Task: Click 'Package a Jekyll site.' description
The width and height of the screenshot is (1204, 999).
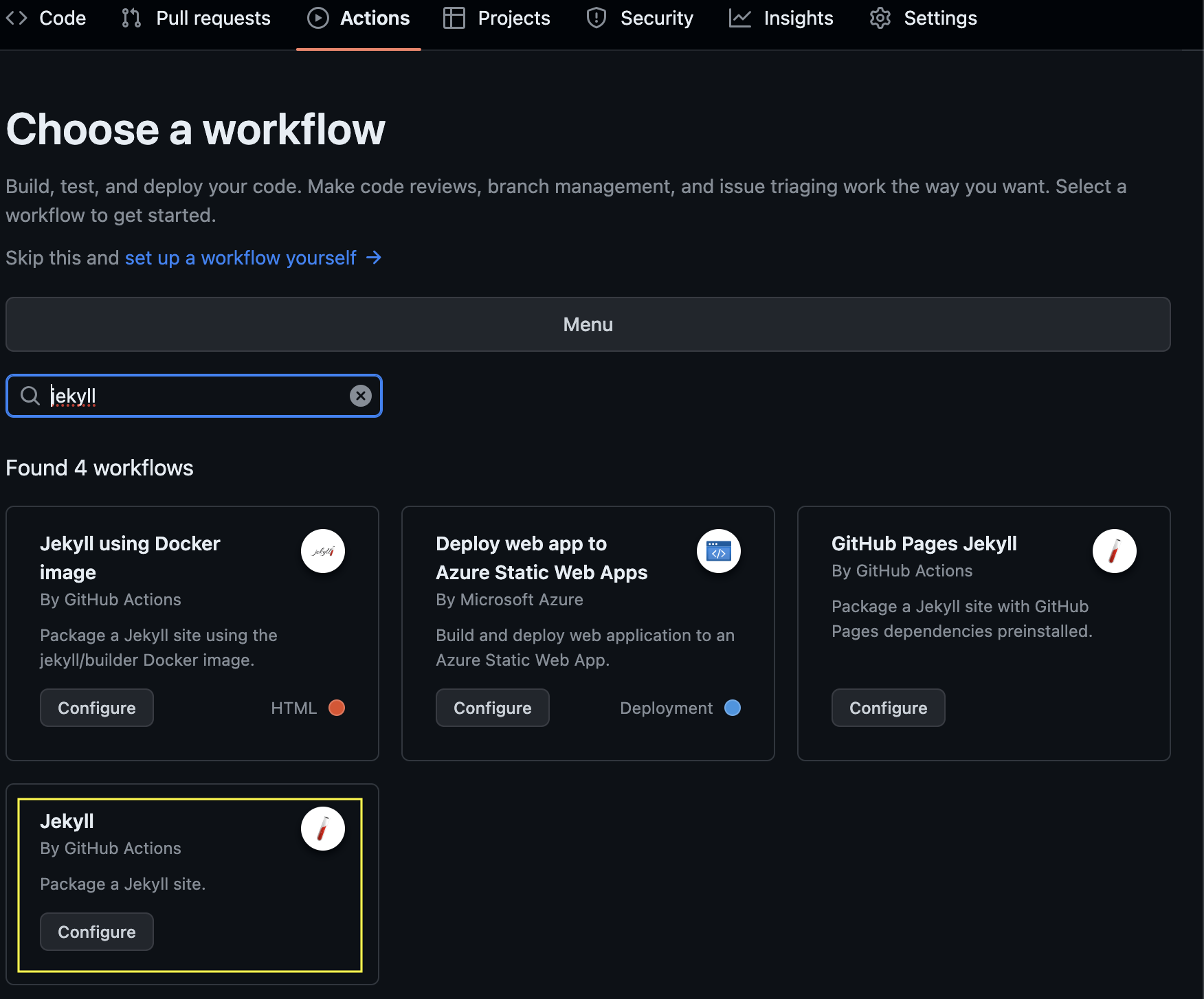Action: coord(123,884)
